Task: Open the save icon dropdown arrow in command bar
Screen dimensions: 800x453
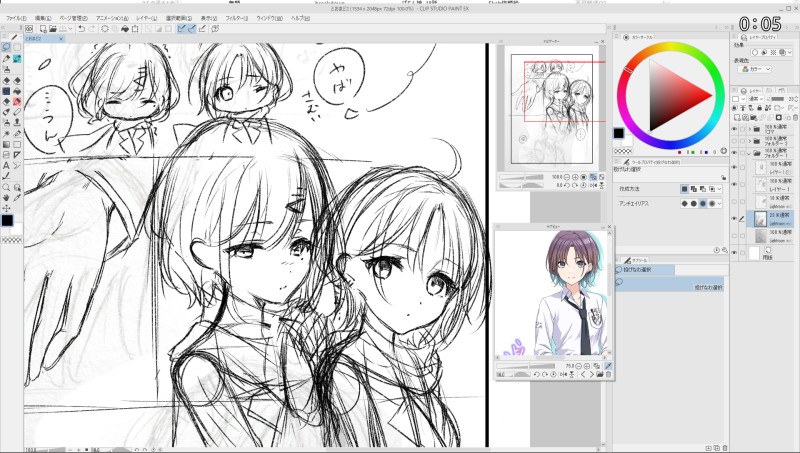Action: pyautogui.click(x=70, y=29)
